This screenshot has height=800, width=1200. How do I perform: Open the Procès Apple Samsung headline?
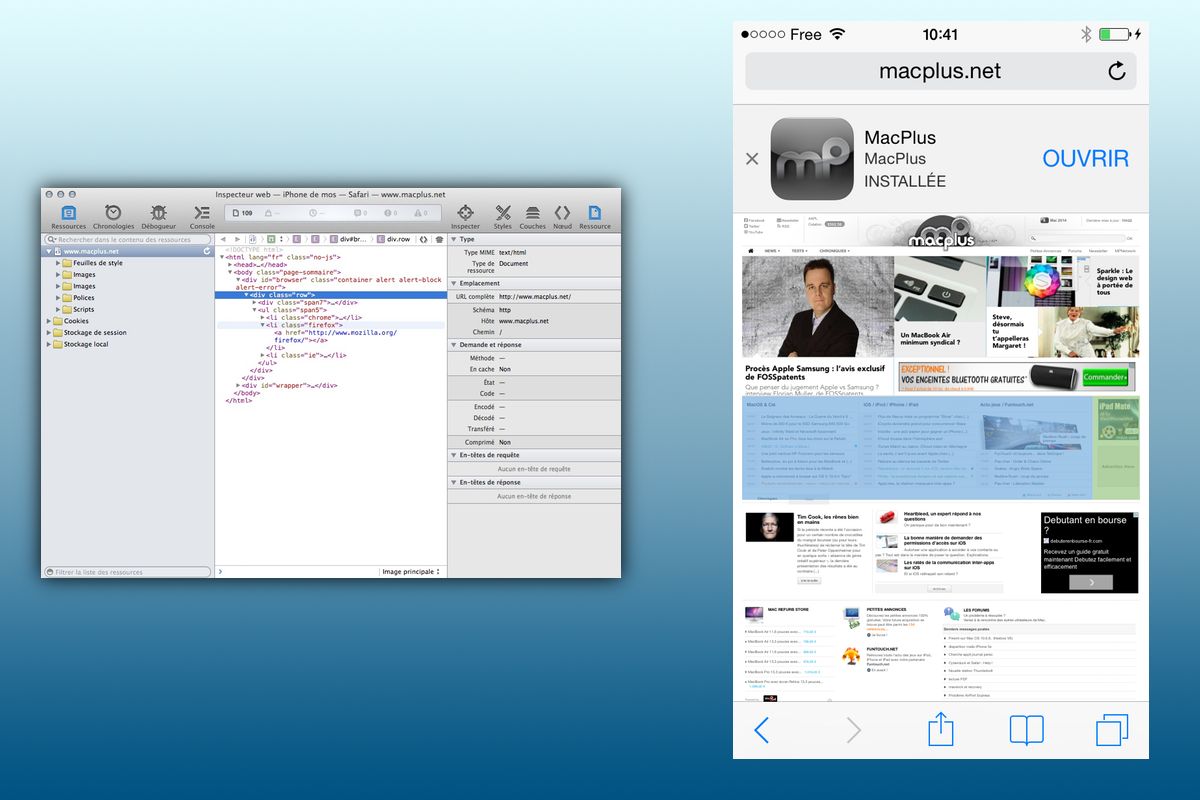point(815,373)
